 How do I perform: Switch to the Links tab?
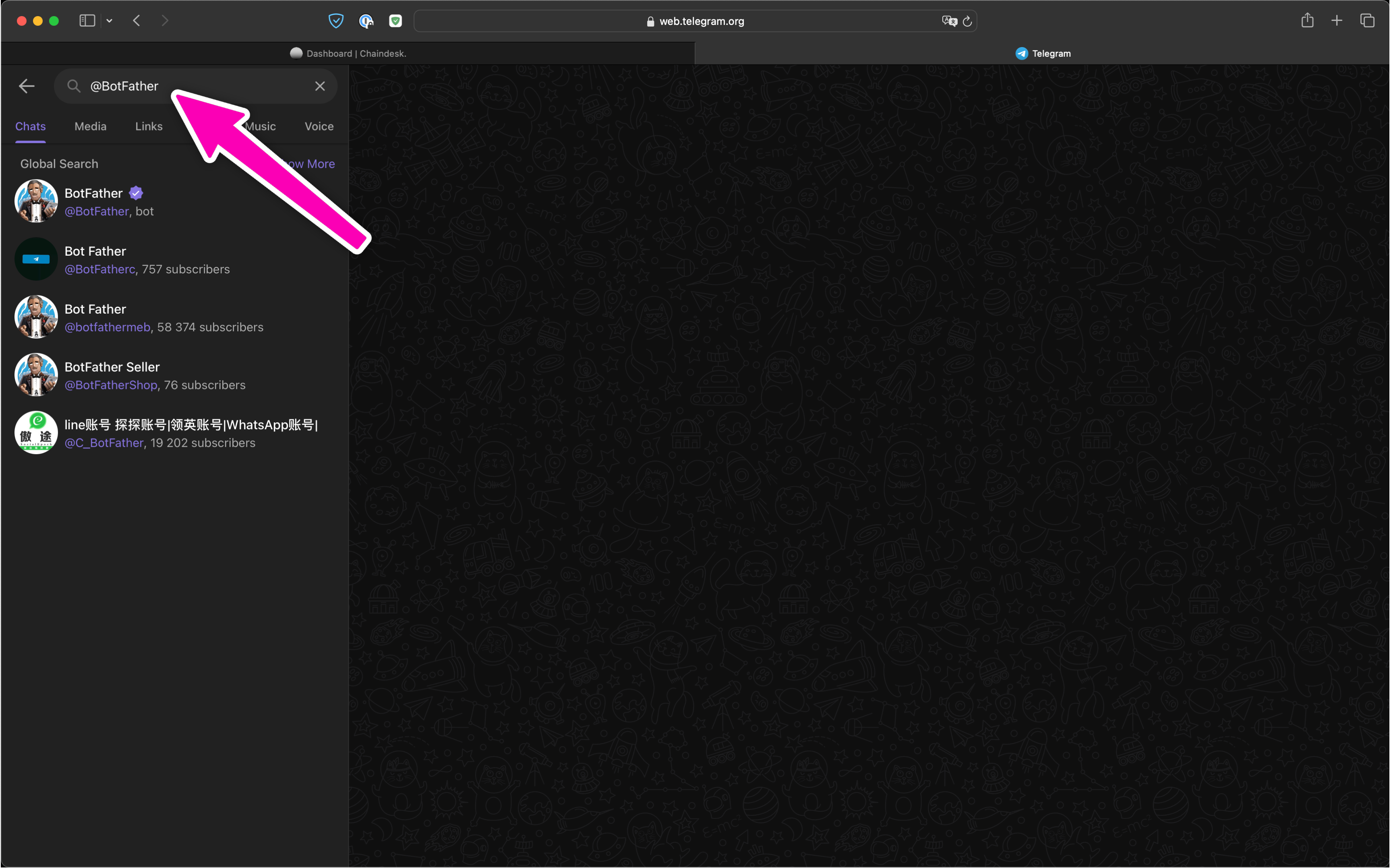(149, 126)
